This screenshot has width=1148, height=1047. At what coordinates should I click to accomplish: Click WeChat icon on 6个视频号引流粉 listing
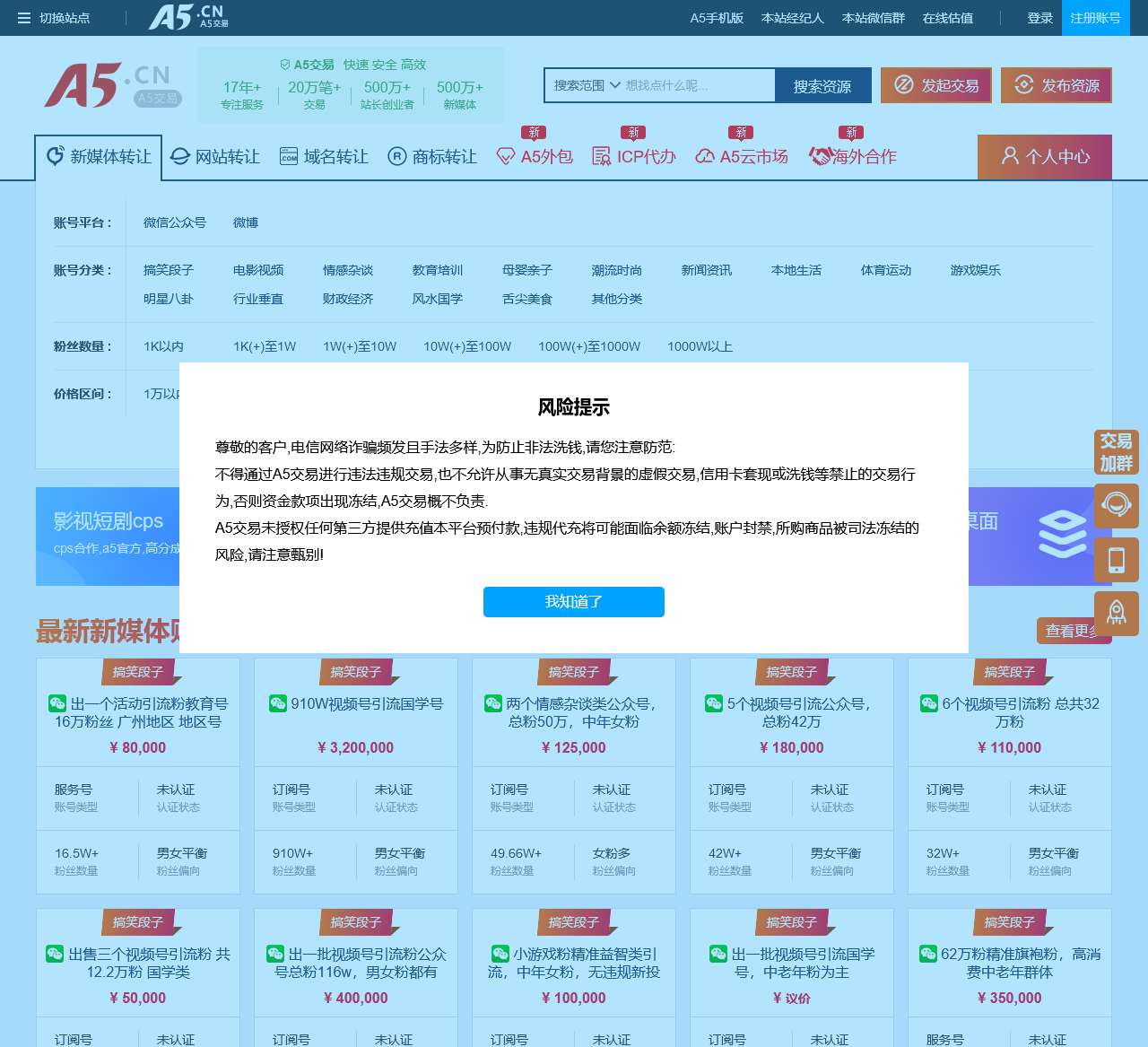929,703
